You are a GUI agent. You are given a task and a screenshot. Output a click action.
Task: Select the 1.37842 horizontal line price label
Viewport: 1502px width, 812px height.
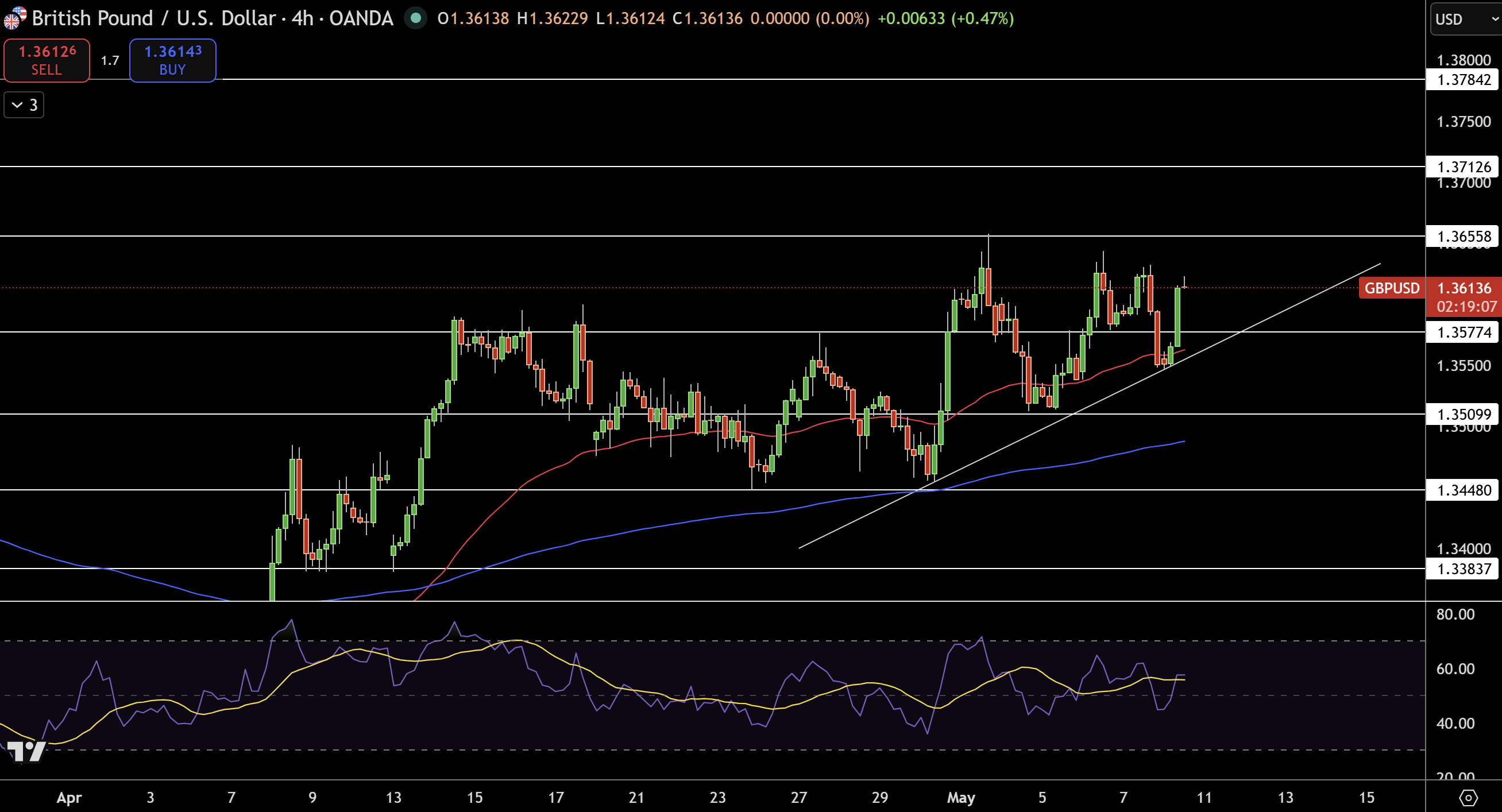pyautogui.click(x=1462, y=79)
